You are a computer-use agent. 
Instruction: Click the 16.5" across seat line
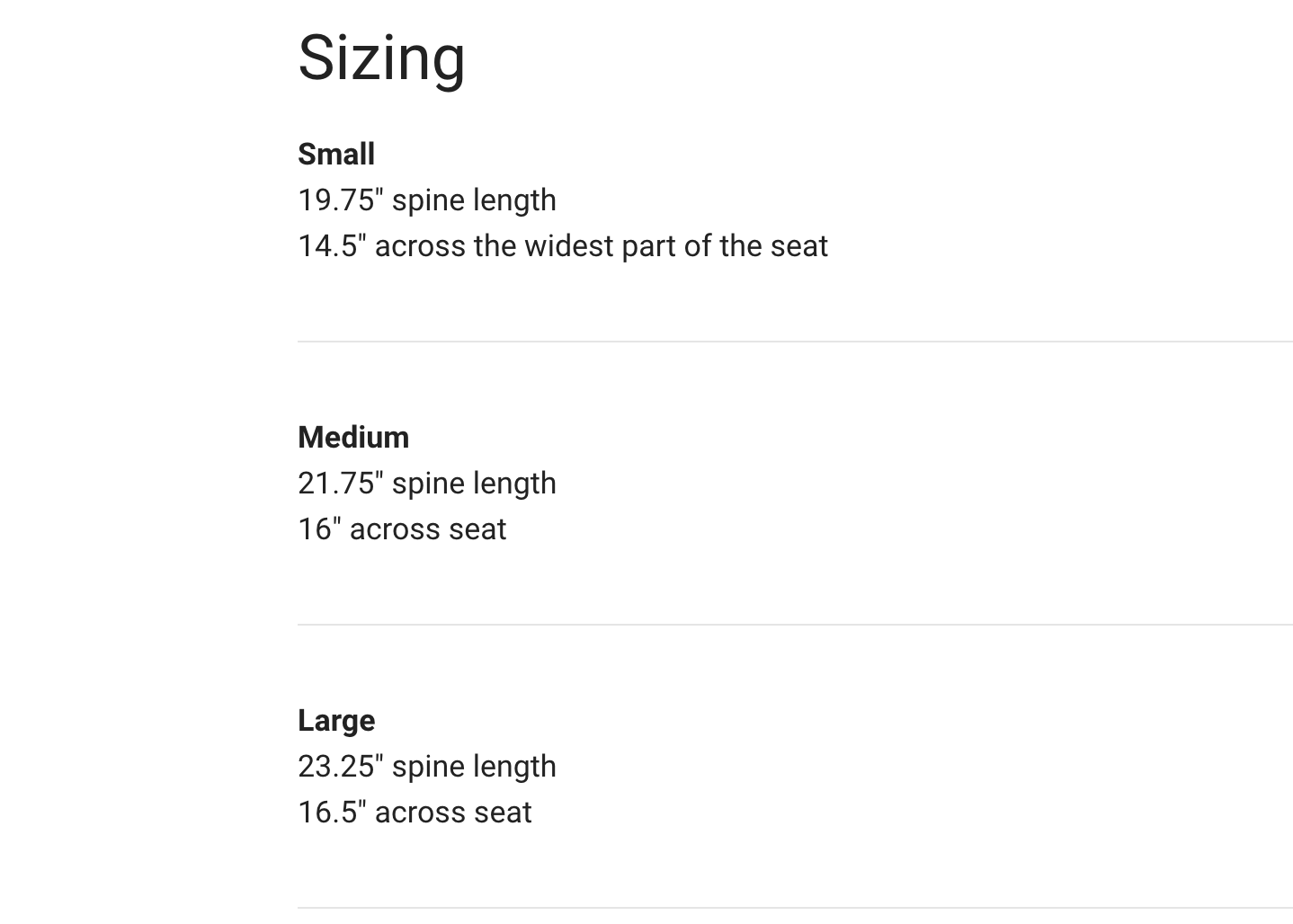(415, 813)
